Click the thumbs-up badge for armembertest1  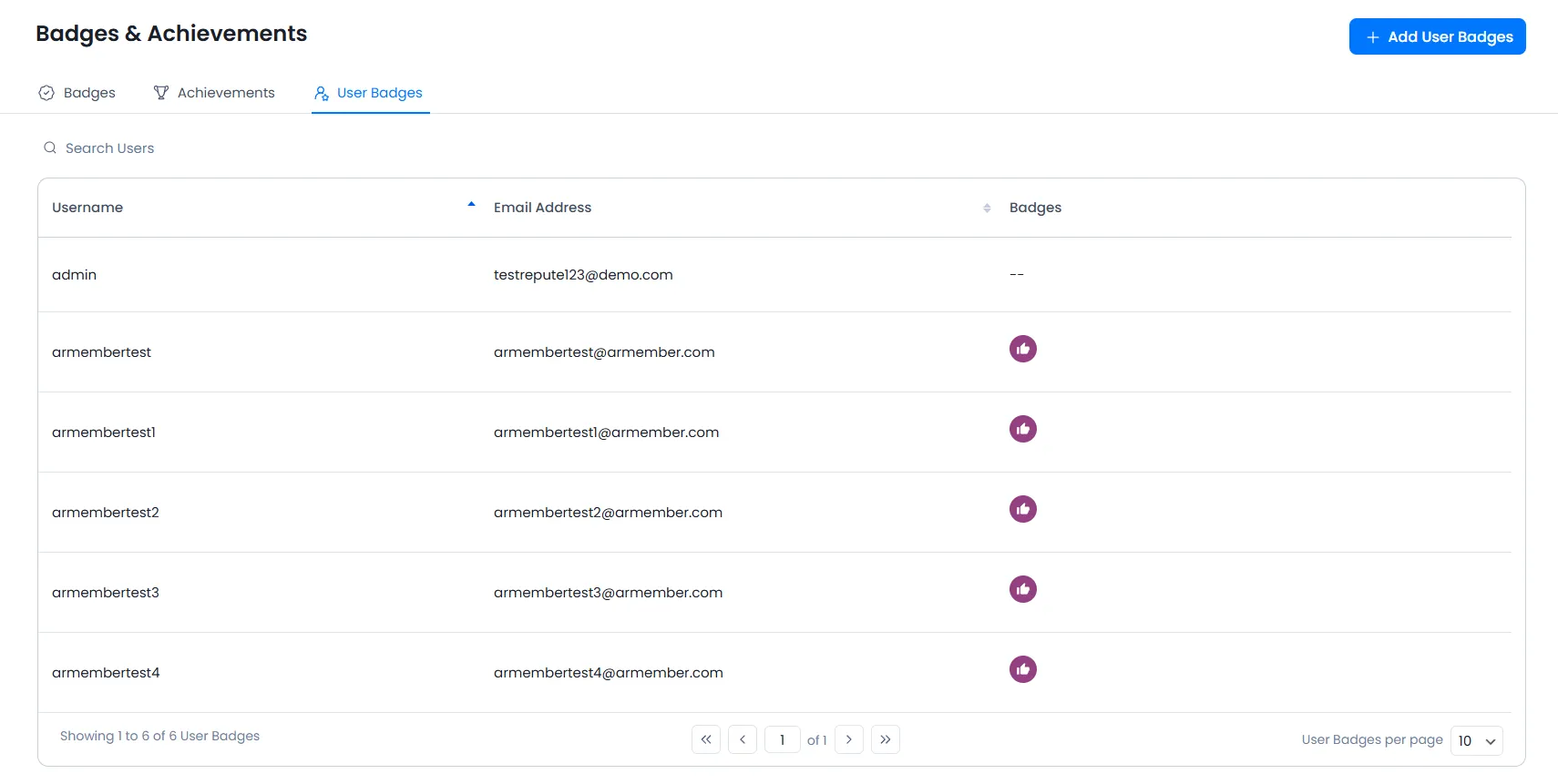pos(1022,429)
